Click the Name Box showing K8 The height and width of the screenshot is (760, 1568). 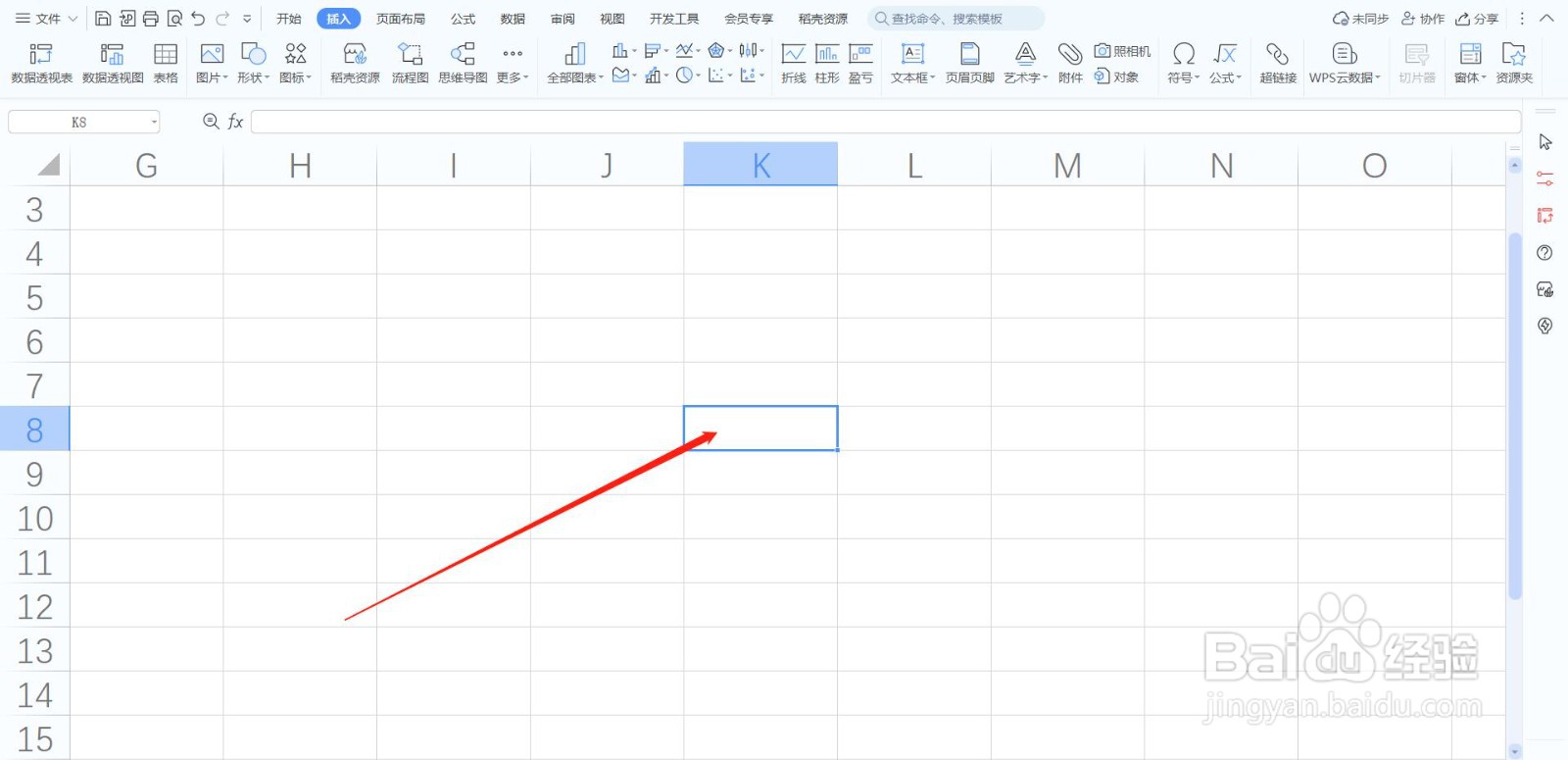(78, 122)
